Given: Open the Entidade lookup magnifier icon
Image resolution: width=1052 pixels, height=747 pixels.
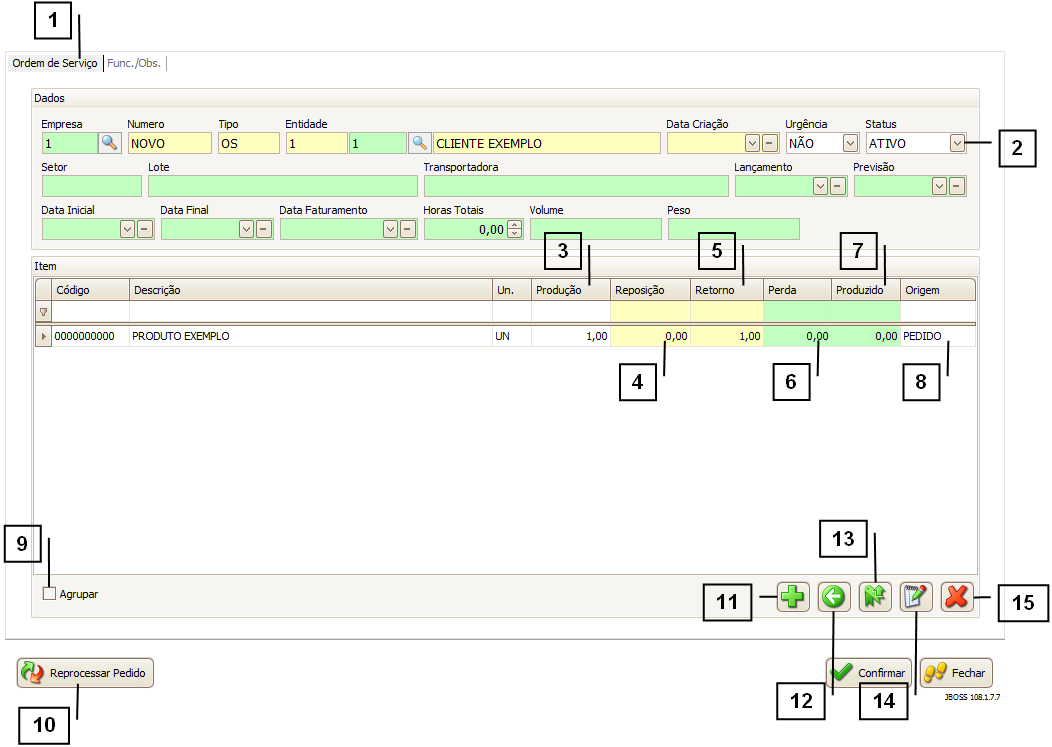Looking at the screenshot, I should (x=420, y=143).
